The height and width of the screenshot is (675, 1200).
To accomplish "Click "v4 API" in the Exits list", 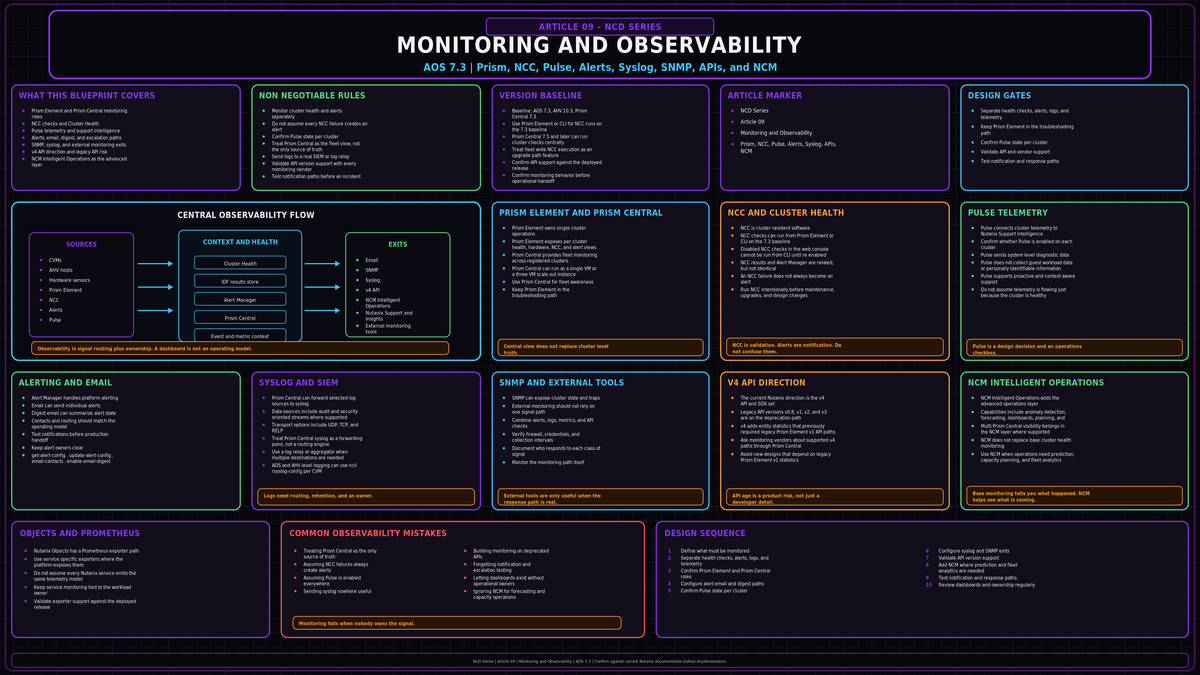I will point(373,290).
